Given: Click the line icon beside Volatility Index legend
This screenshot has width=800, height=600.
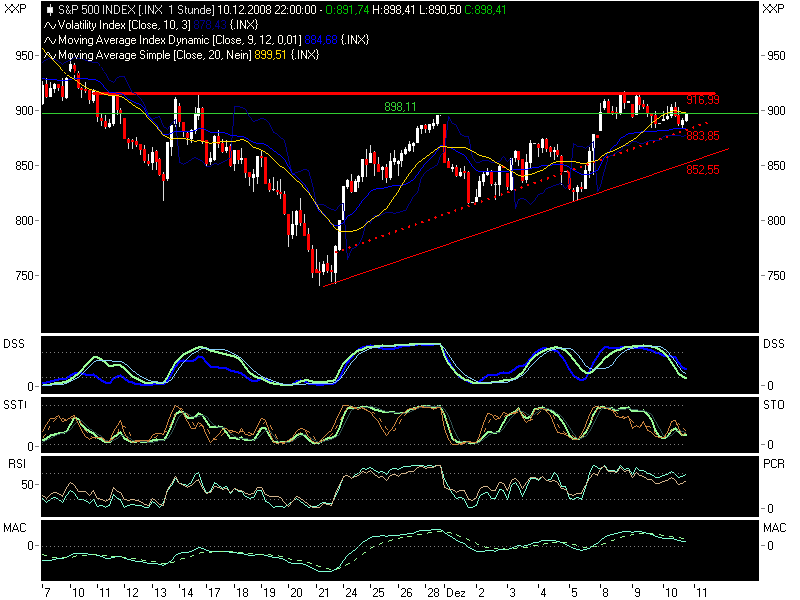Looking at the screenshot, I should (50, 25).
